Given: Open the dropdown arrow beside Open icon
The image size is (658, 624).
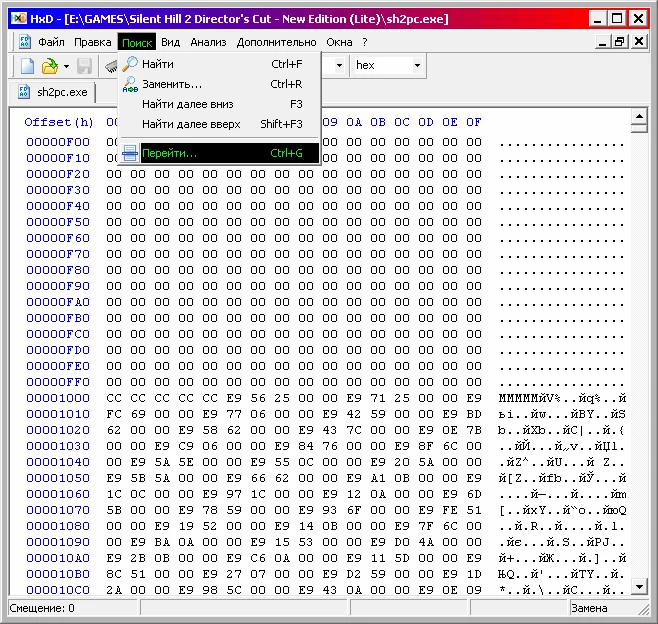Looking at the screenshot, I should [66, 66].
